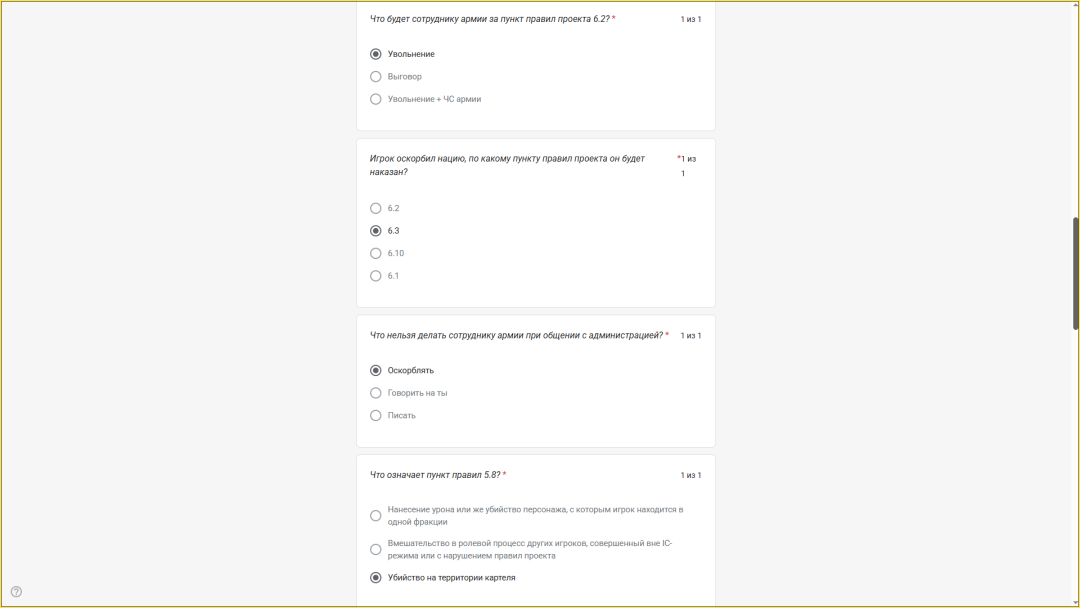This screenshot has height=608, width=1080.
Task: Choose the "Выговор" radio option
Action: (x=376, y=77)
